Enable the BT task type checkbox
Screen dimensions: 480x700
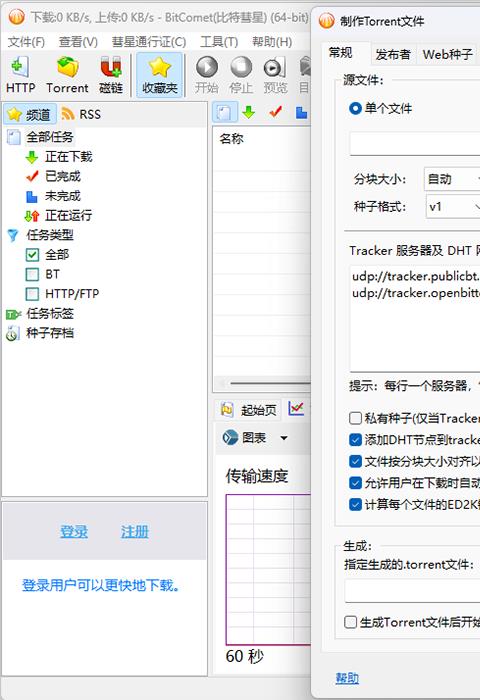tap(32, 274)
